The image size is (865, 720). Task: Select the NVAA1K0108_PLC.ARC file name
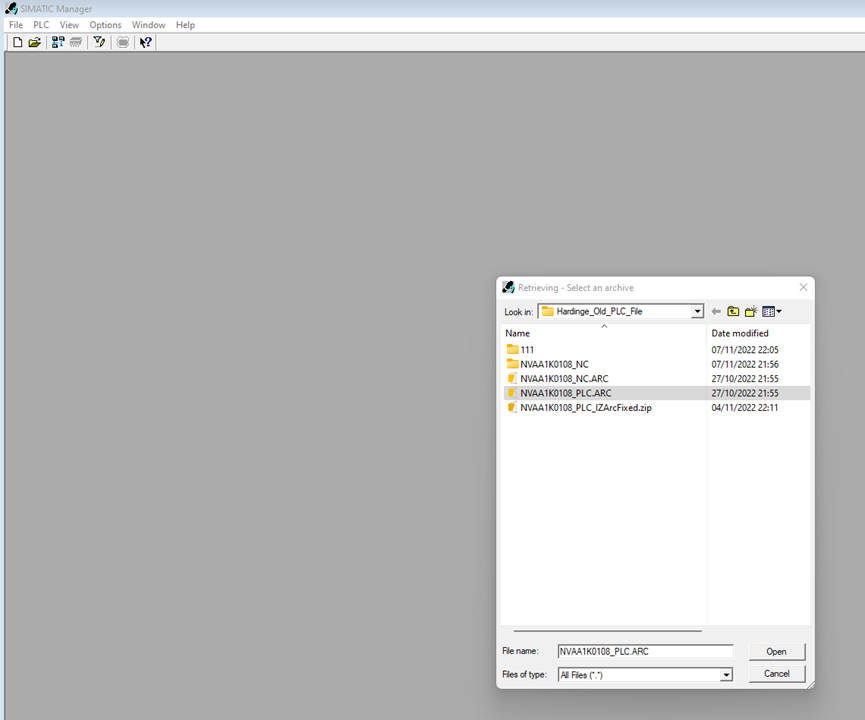coord(566,393)
